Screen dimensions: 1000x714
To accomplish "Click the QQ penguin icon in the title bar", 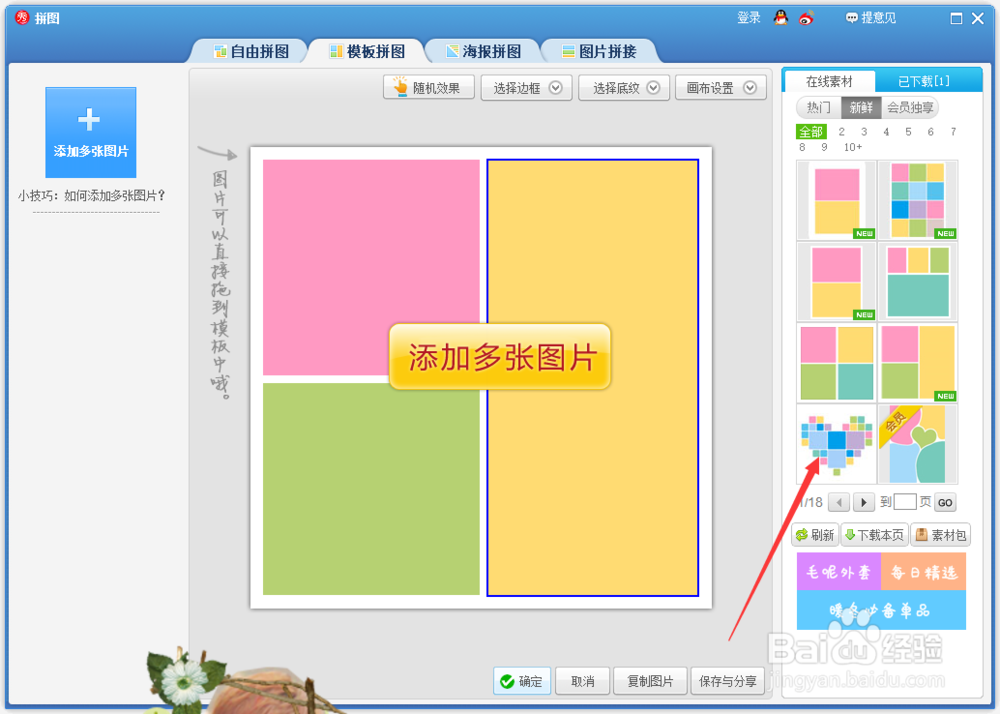I will coord(782,17).
